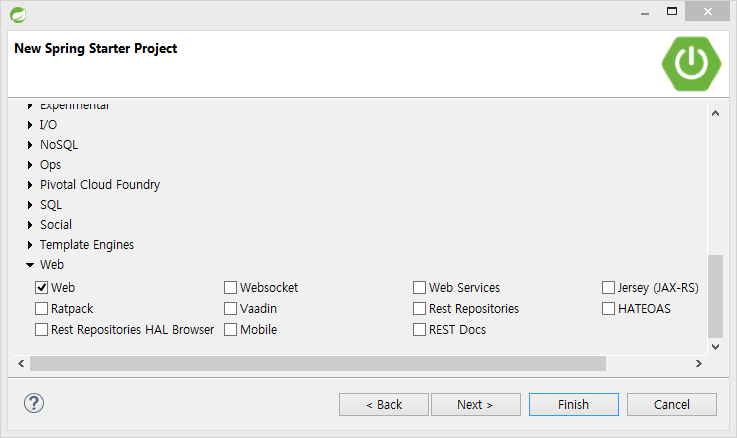Expand the Social category
The height and width of the screenshot is (438, 737).
[x=30, y=225]
